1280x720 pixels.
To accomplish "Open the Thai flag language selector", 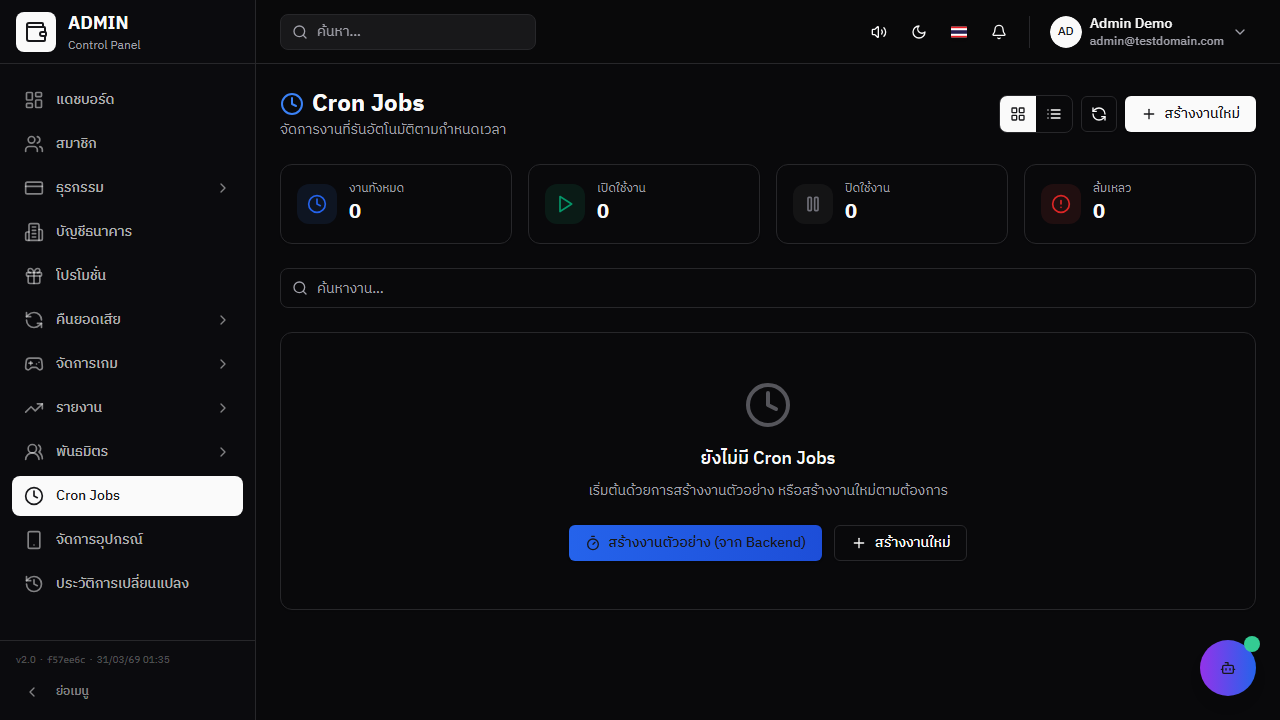I will 958,31.
